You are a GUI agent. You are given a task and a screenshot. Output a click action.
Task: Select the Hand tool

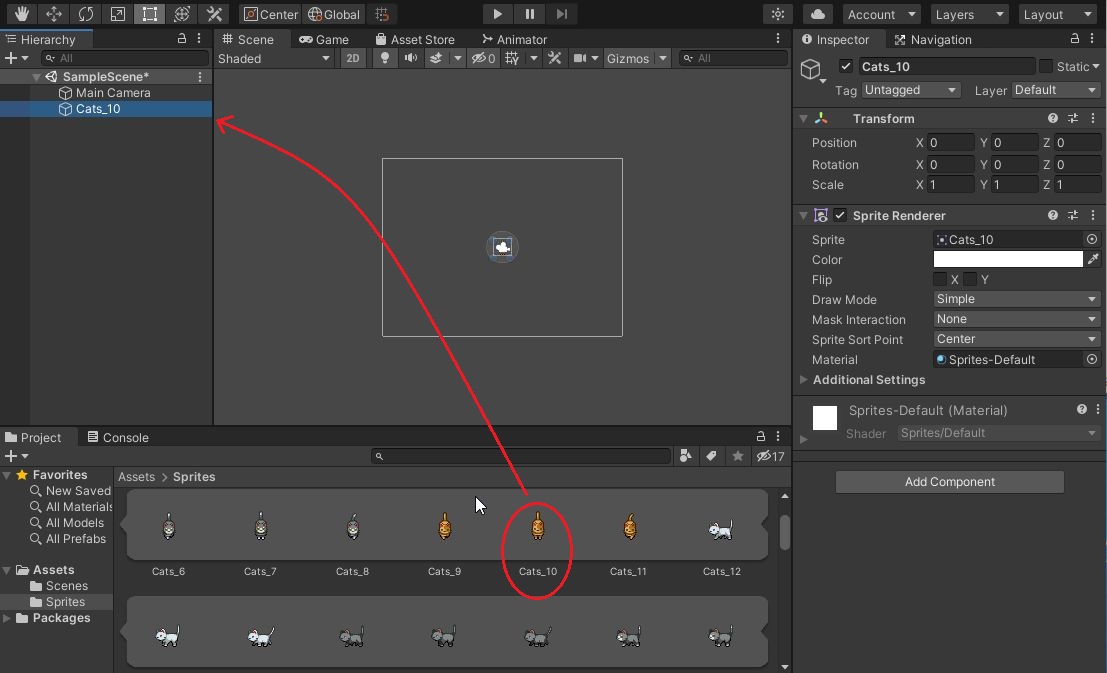tap(21, 13)
